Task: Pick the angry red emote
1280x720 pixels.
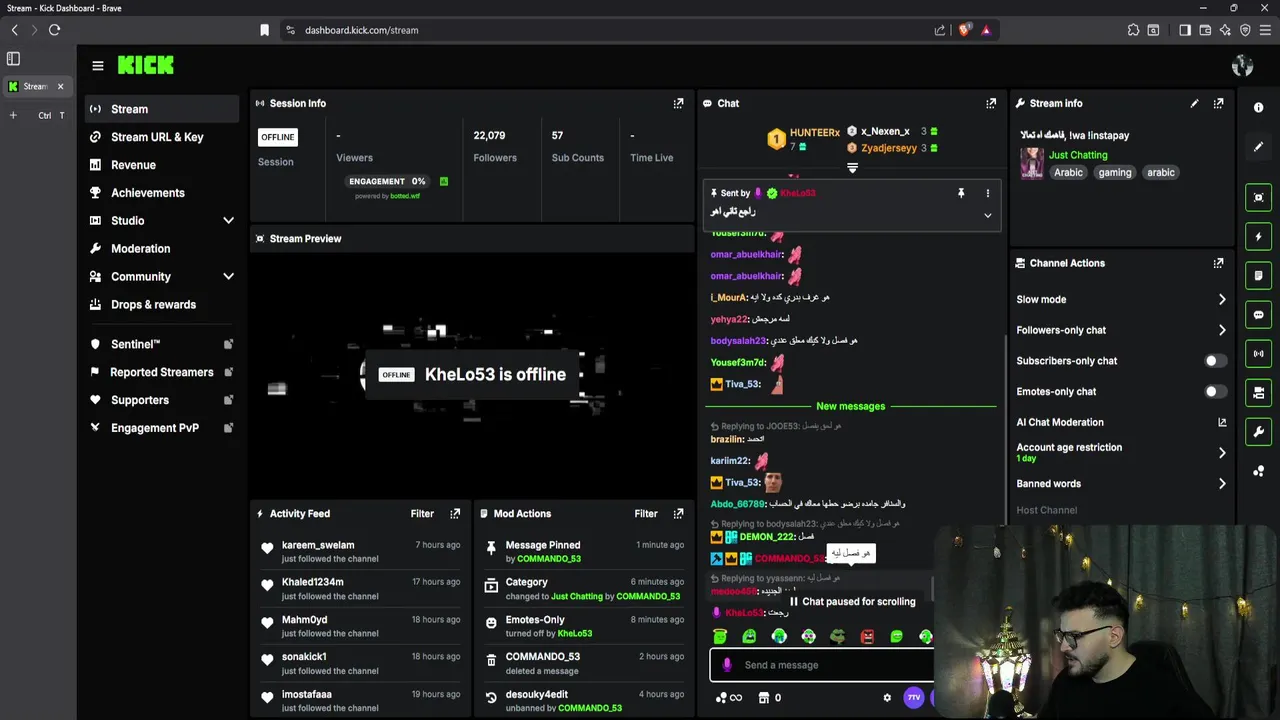Action: coord(867,636)
